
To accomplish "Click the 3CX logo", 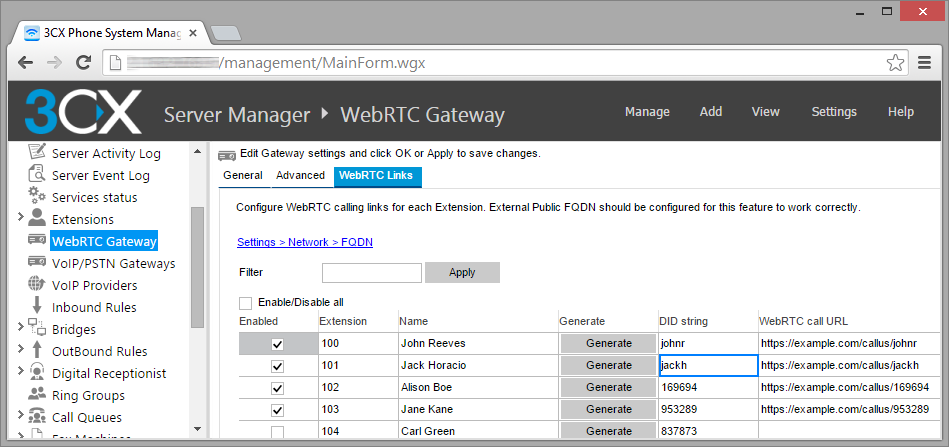I will tap(83, 111).
